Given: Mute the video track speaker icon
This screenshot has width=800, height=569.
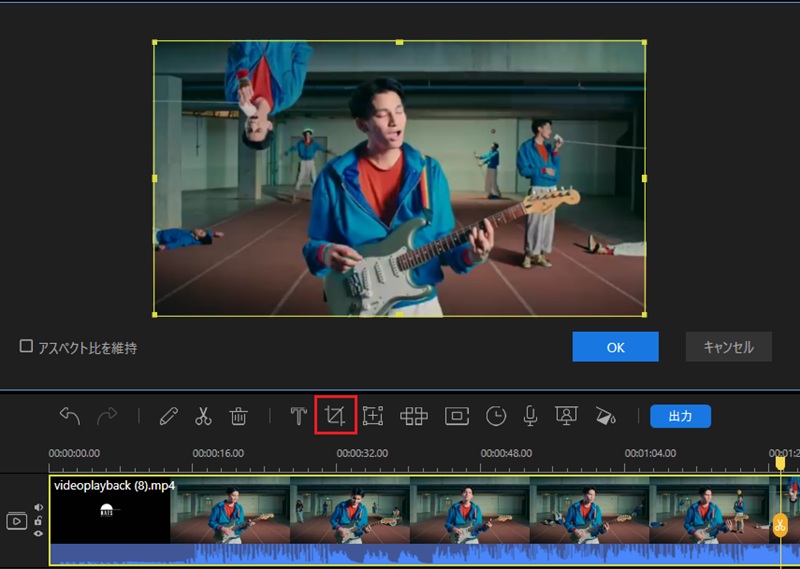Looking at the screenshot, I should coord(39,507).
